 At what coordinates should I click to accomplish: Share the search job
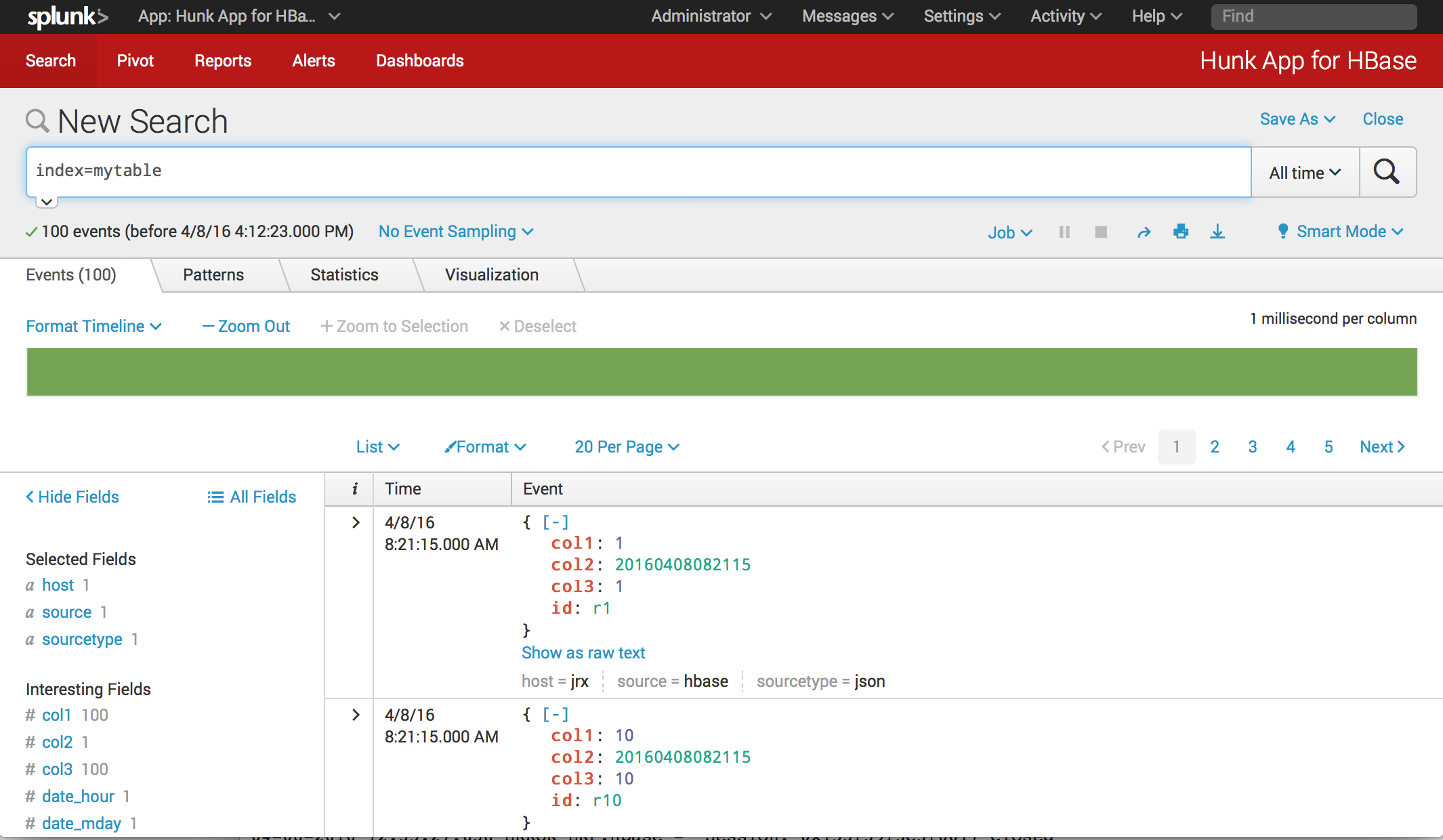click(x=1144, y=232)
